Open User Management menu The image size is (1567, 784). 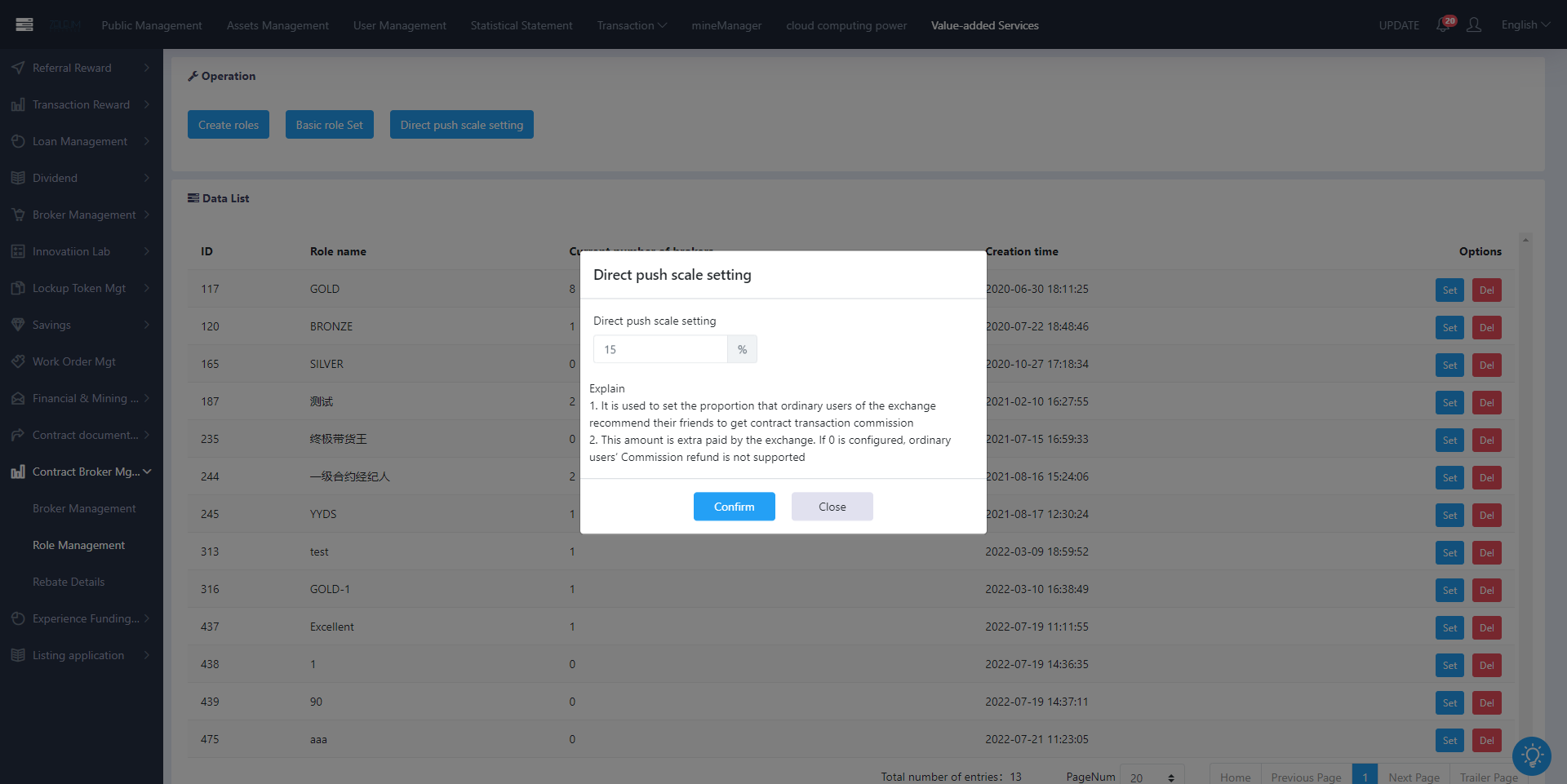[400, 25]
